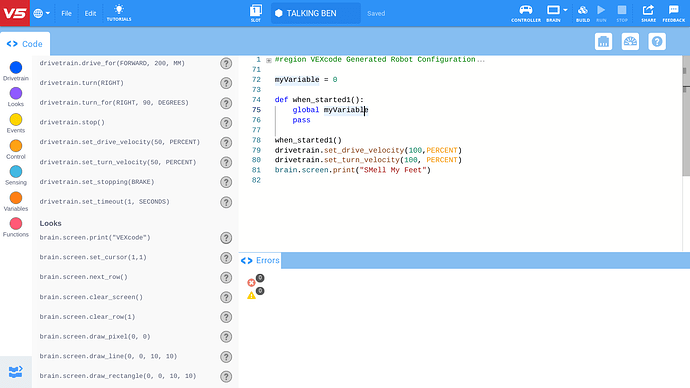Open help for drivetrain.drive_for command
Screen dimensions: 690x388
226,63
